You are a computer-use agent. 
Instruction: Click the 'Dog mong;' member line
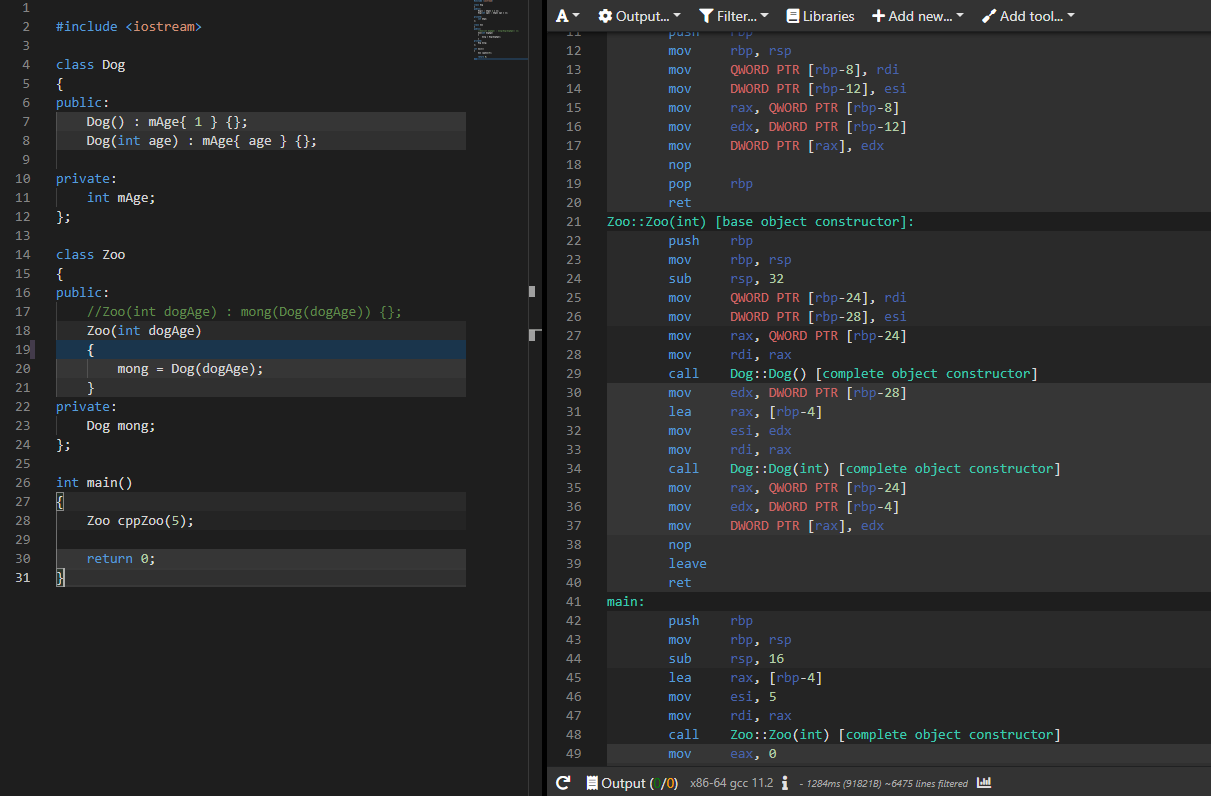coord(121,426)
